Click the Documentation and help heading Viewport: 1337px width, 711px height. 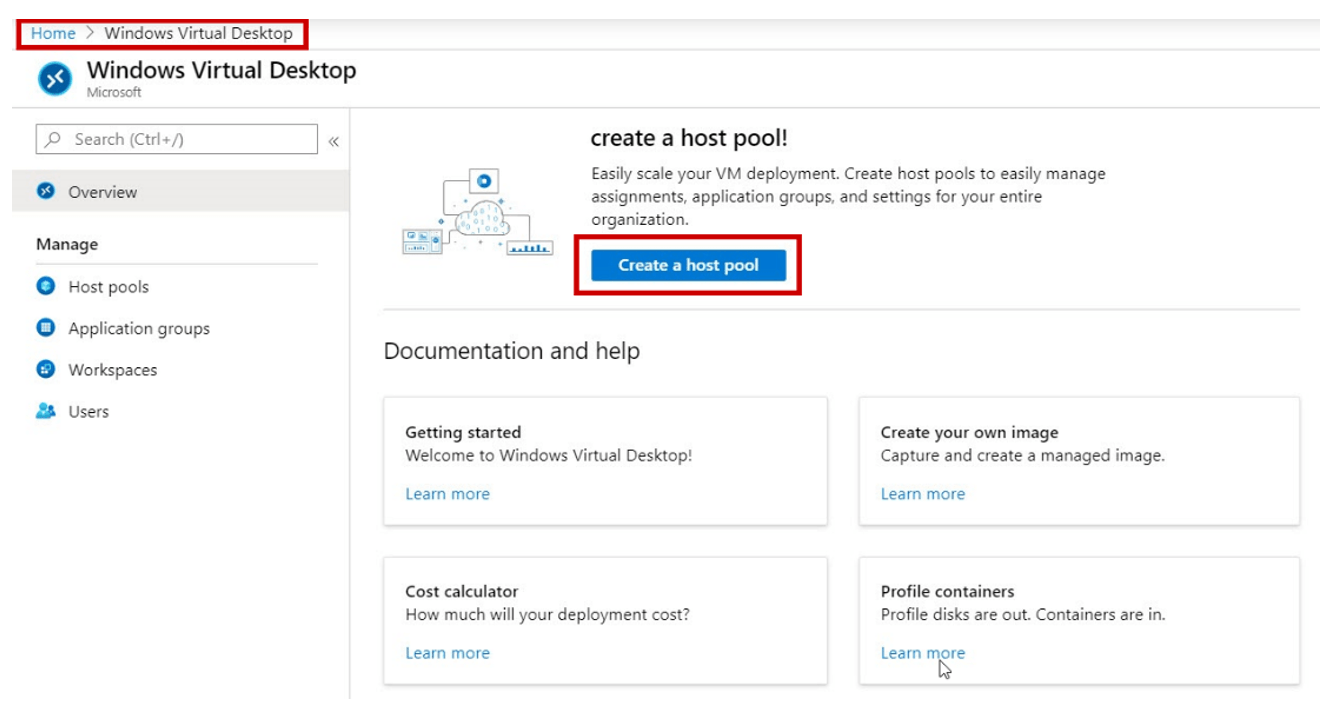point(511,351)
